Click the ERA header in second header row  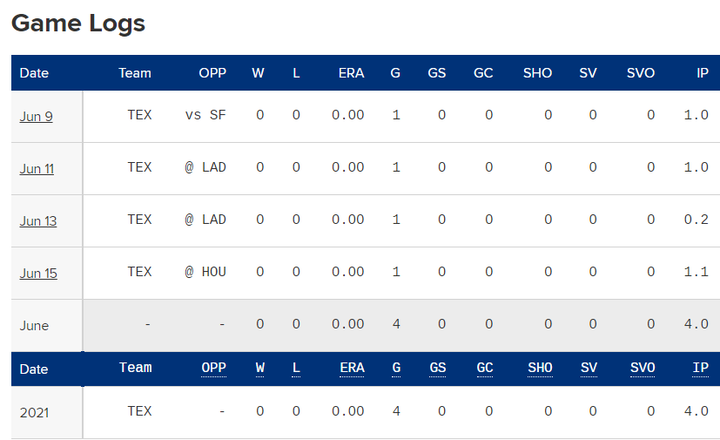coord(352,368)
